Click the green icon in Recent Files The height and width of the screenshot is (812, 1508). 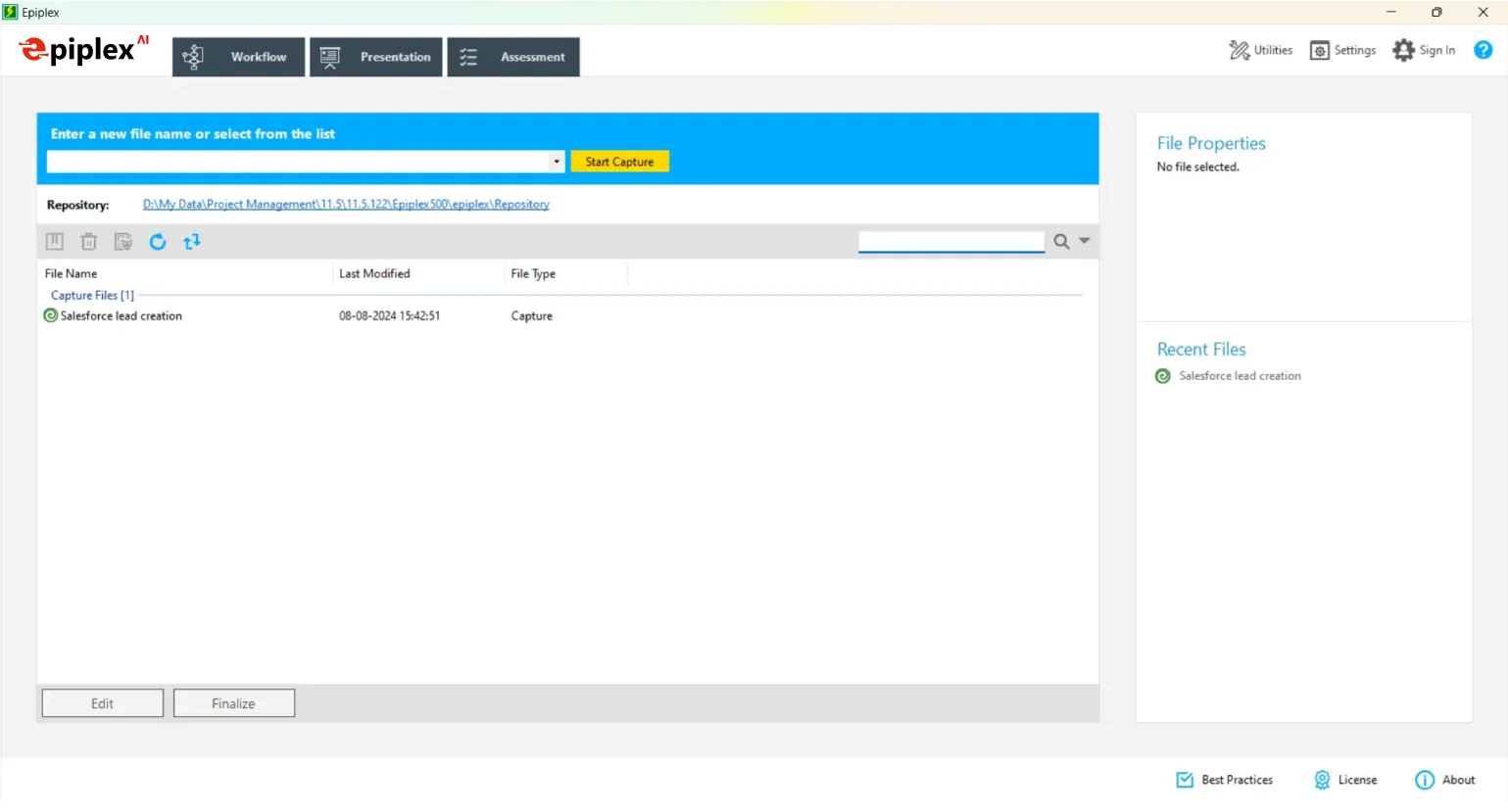click(x=1163, y=376)
